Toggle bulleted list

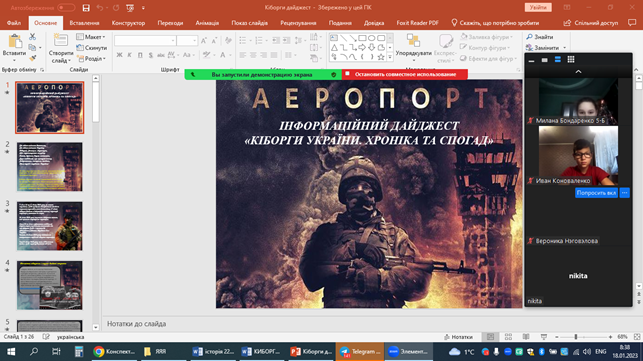244,41
